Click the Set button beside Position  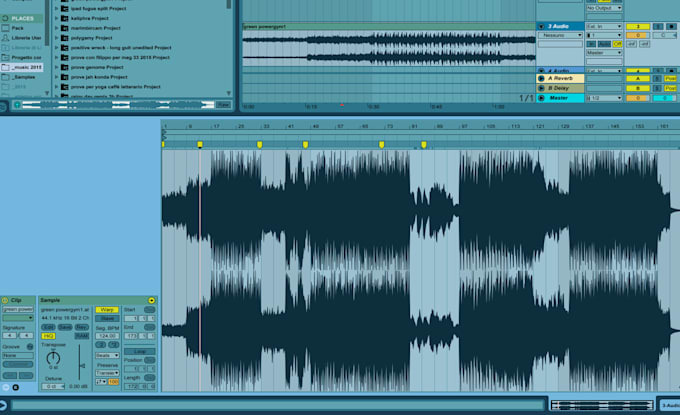click(x=150, y=360)
